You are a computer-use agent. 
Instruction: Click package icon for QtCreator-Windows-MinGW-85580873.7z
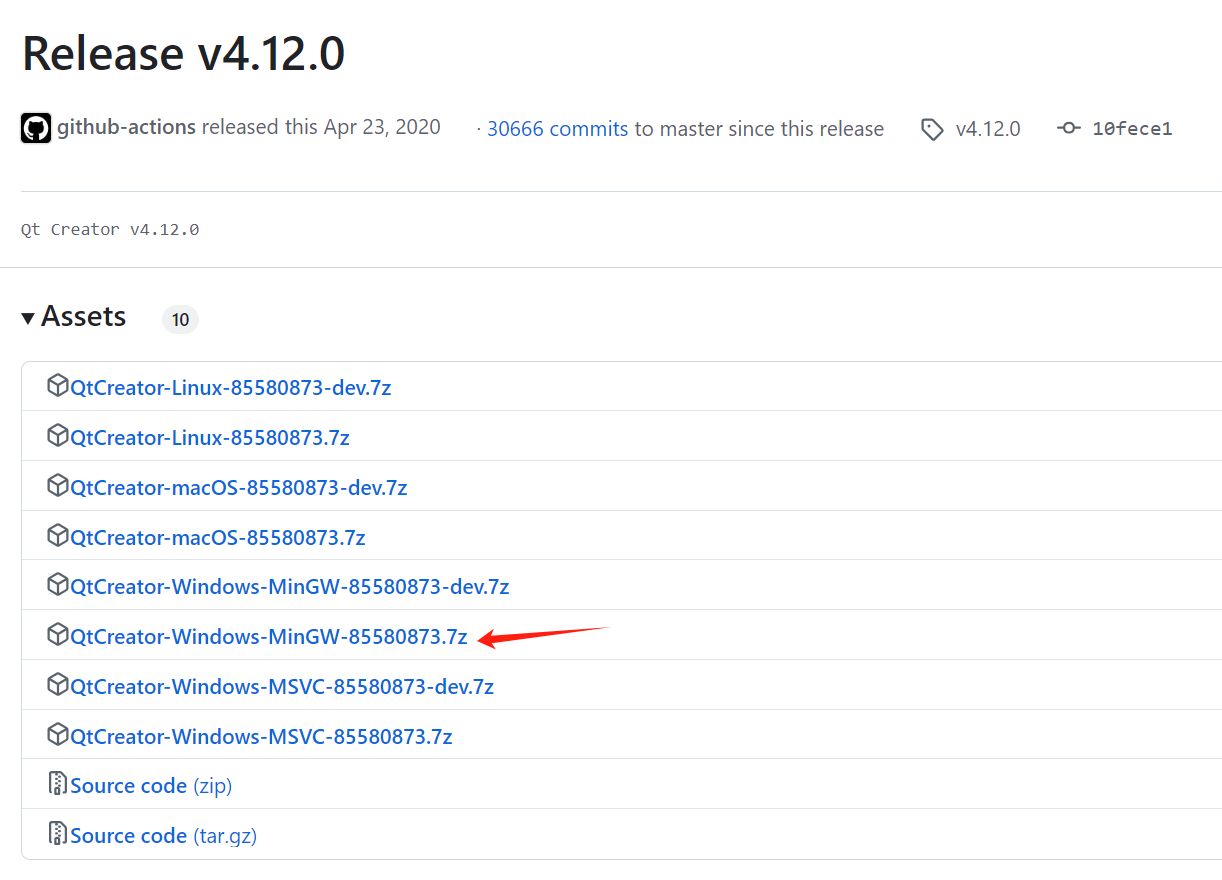(58, 635)
